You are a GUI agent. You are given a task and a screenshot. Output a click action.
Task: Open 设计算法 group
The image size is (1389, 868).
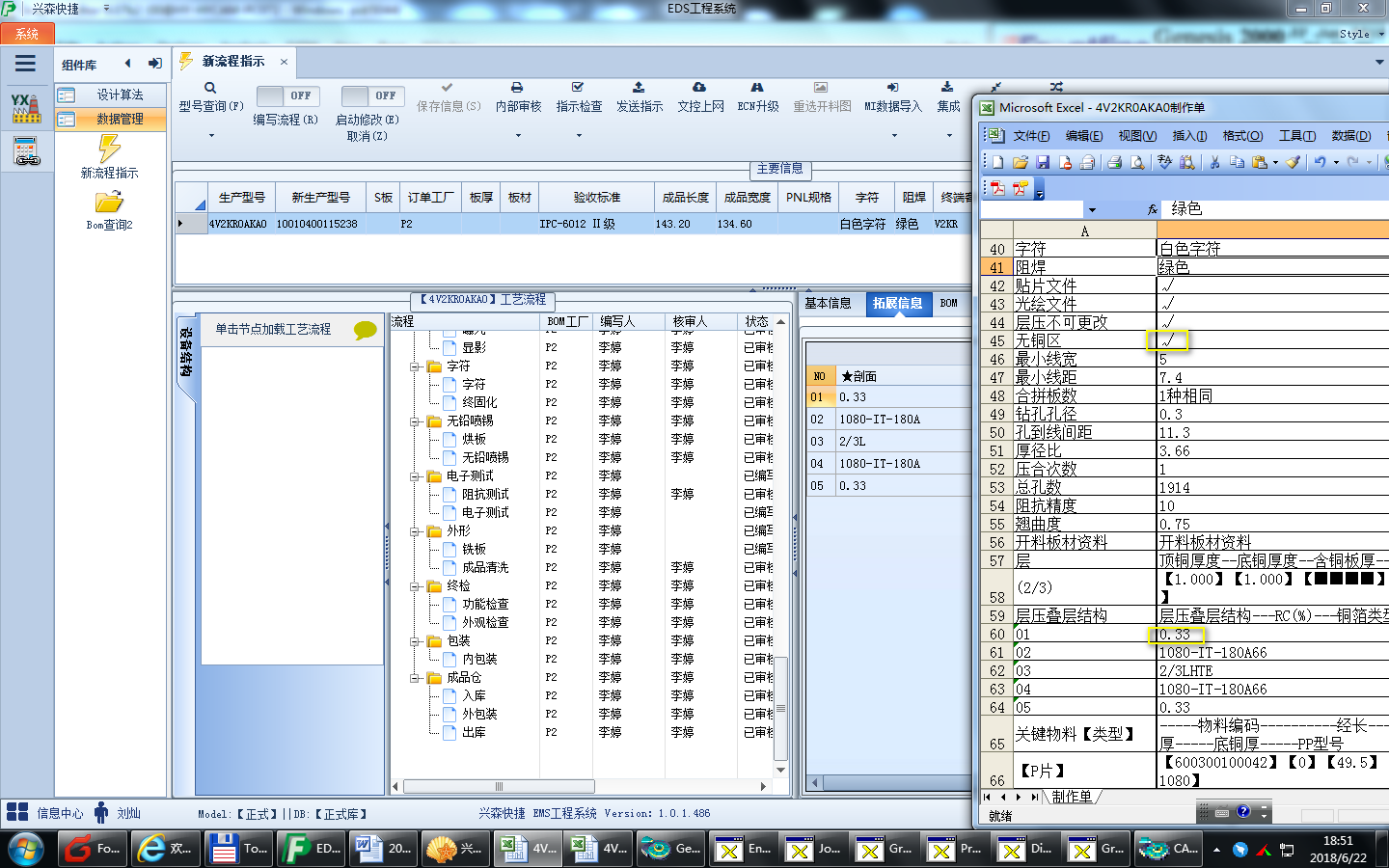coord(110,95)
